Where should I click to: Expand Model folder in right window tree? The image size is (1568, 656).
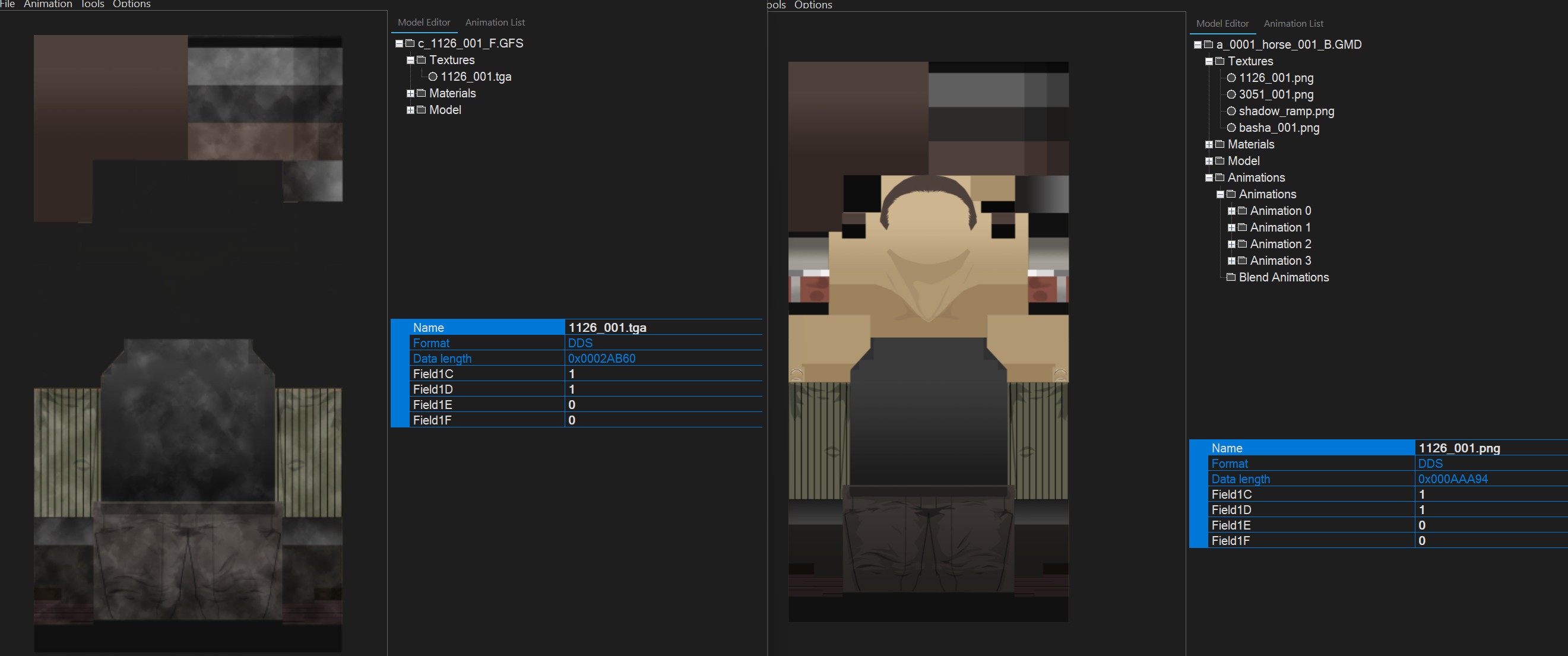coord(1209,161)
